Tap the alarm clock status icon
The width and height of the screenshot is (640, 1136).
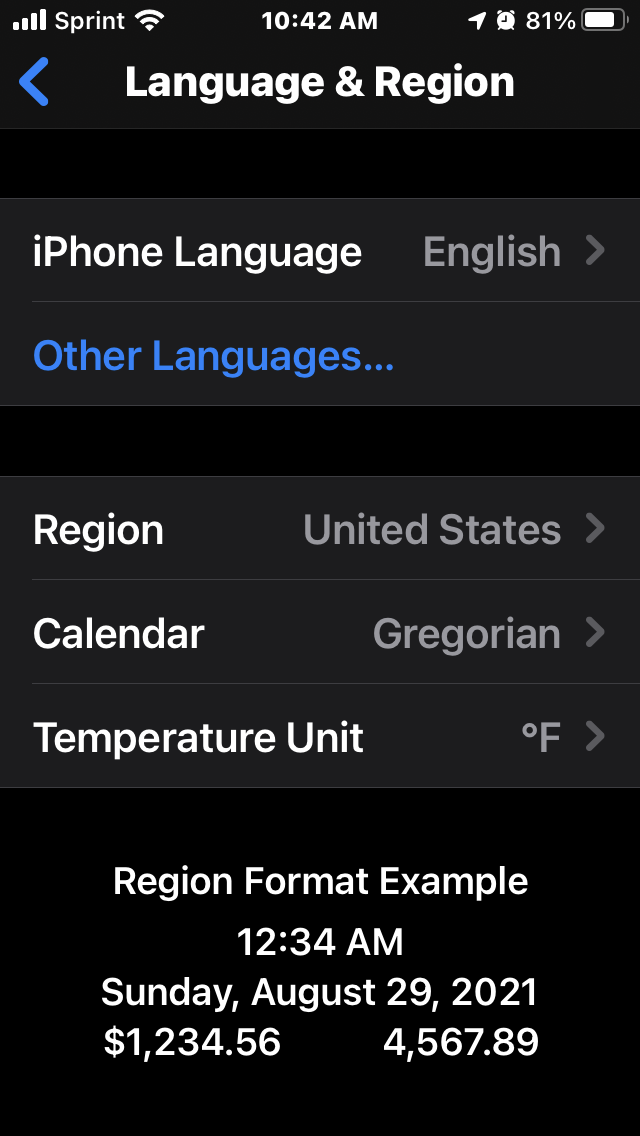point(506,20)
